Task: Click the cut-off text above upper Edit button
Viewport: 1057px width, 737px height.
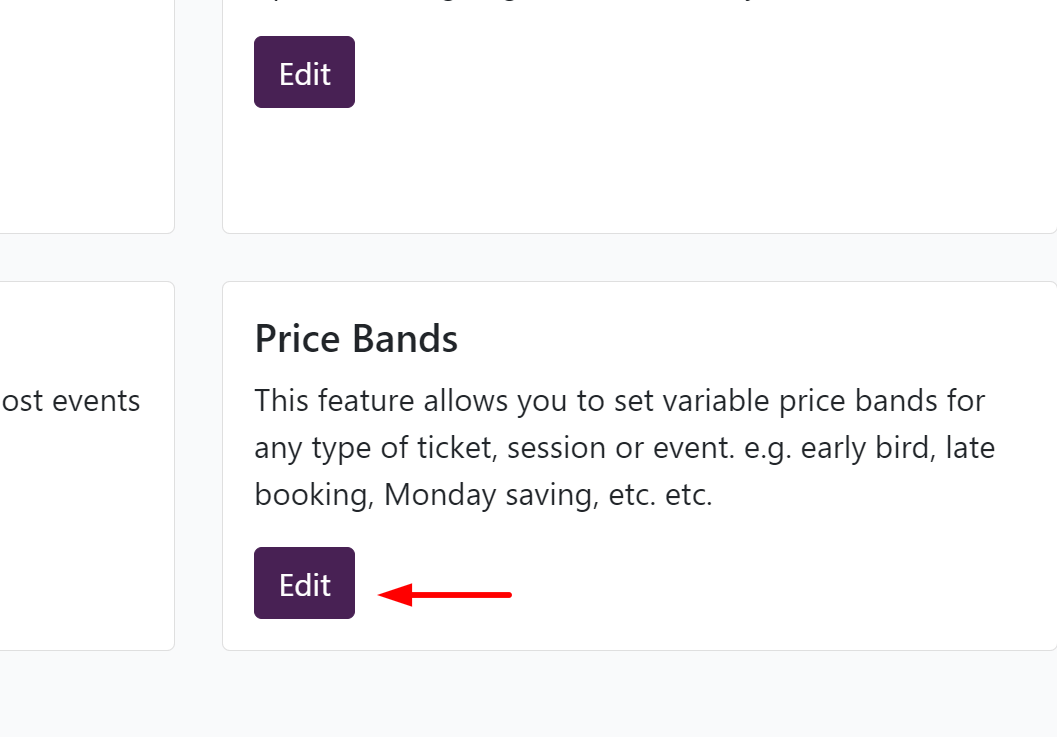Action: (x=500, y=4)
